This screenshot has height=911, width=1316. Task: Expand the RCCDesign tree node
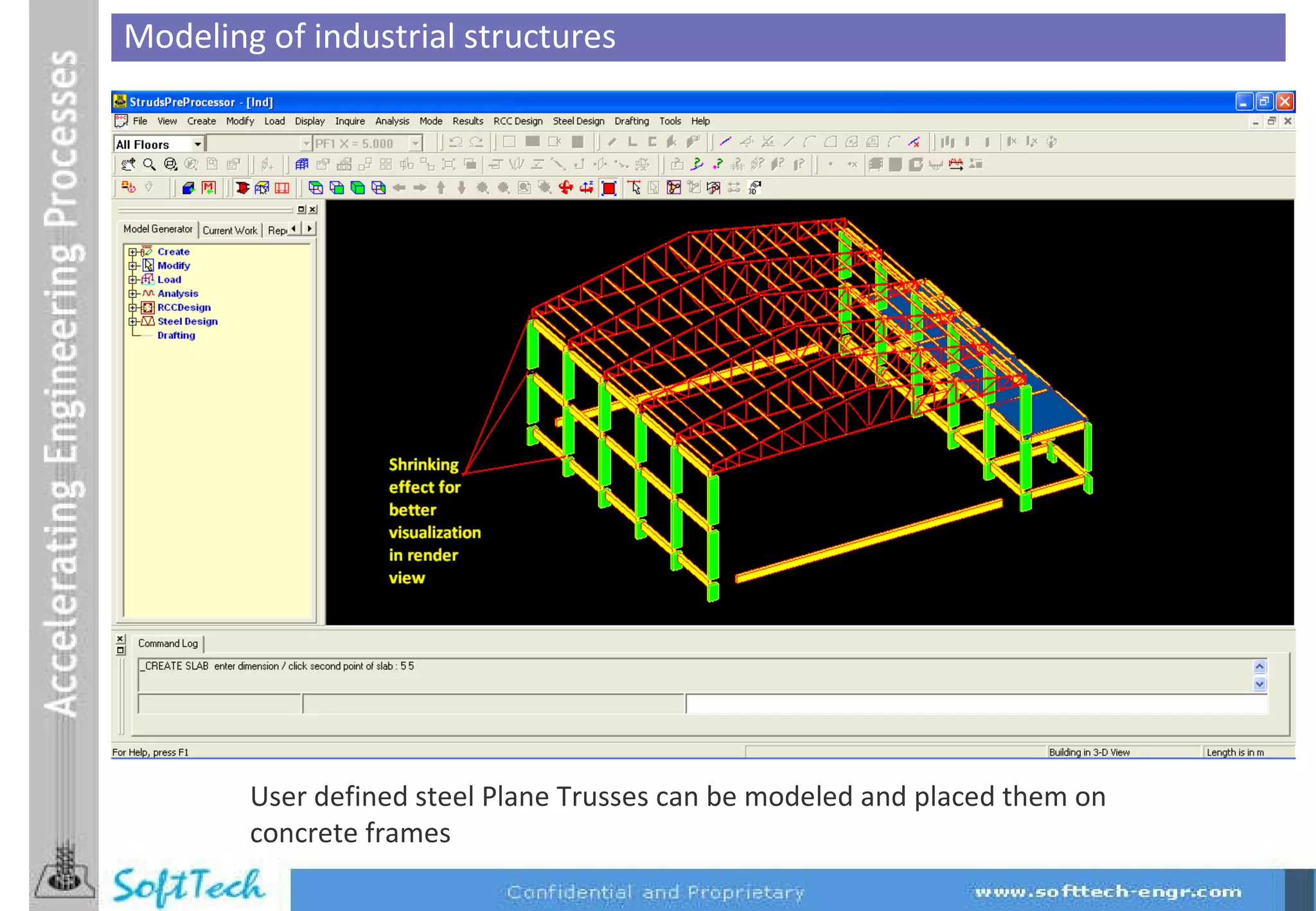[x=132, y=308]
